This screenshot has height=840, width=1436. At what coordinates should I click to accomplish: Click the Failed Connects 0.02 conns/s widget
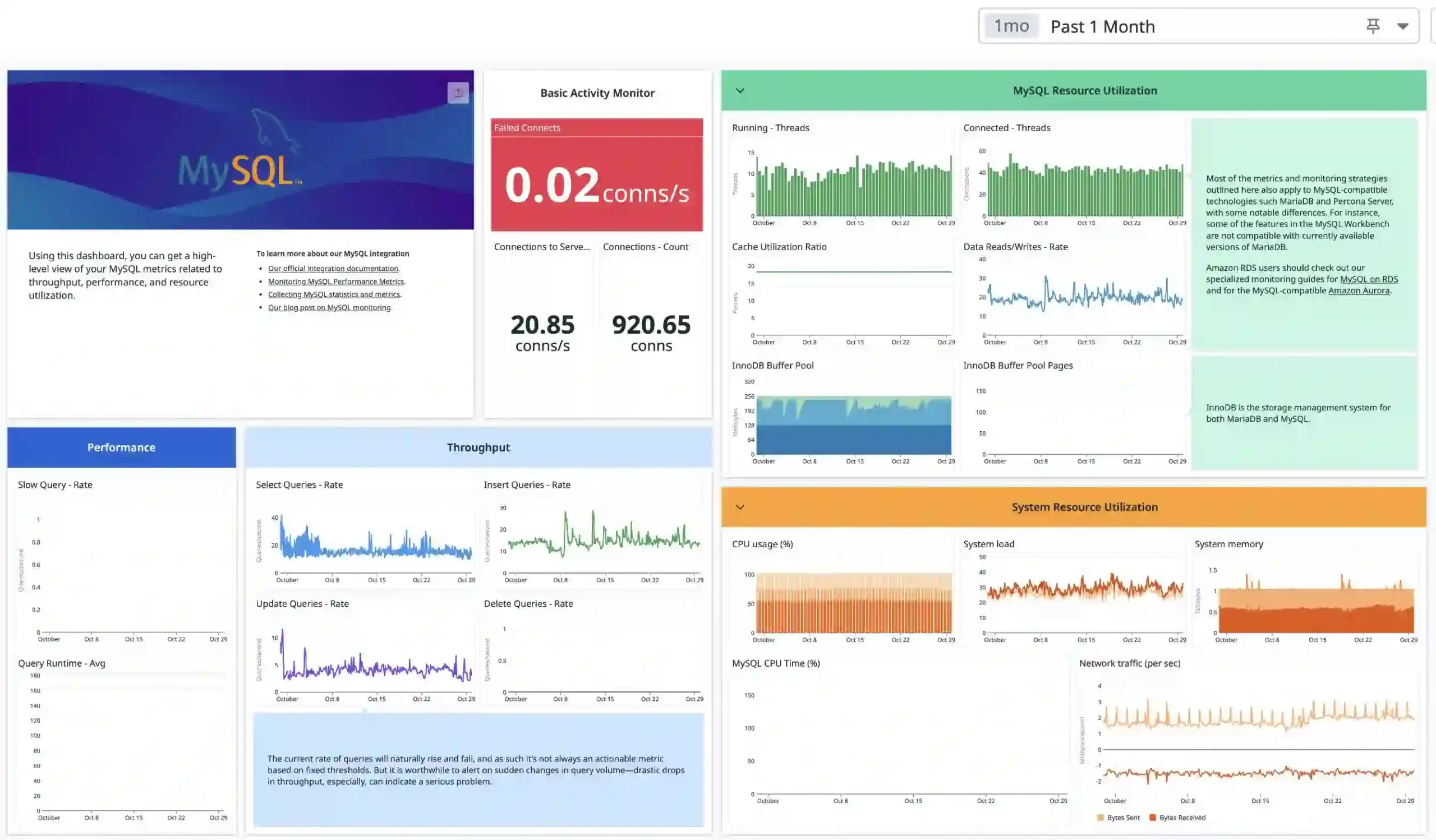pyautogui.click(x=597, y=175)
